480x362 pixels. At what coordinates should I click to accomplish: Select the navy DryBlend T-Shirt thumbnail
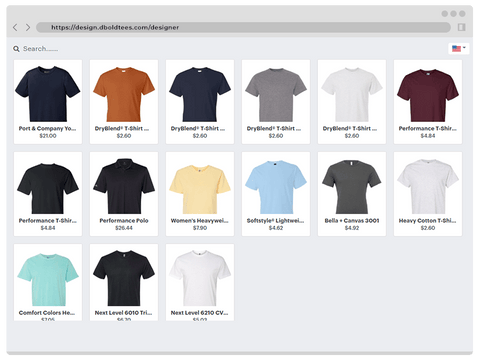coord(200,94)
